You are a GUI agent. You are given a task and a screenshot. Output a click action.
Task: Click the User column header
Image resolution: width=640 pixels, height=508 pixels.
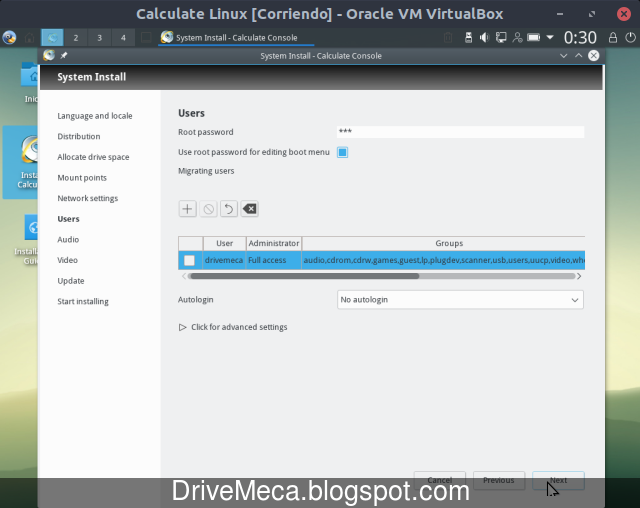224,243
